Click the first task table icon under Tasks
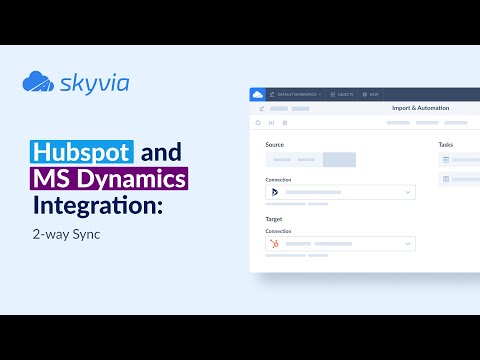Viewport: 480px width, 360px height. 446,160
